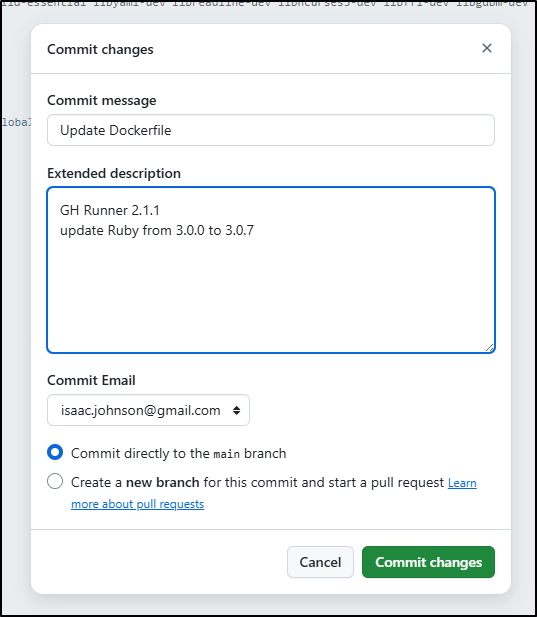Click inside the Extended description text area

click(x=271, y=270)
